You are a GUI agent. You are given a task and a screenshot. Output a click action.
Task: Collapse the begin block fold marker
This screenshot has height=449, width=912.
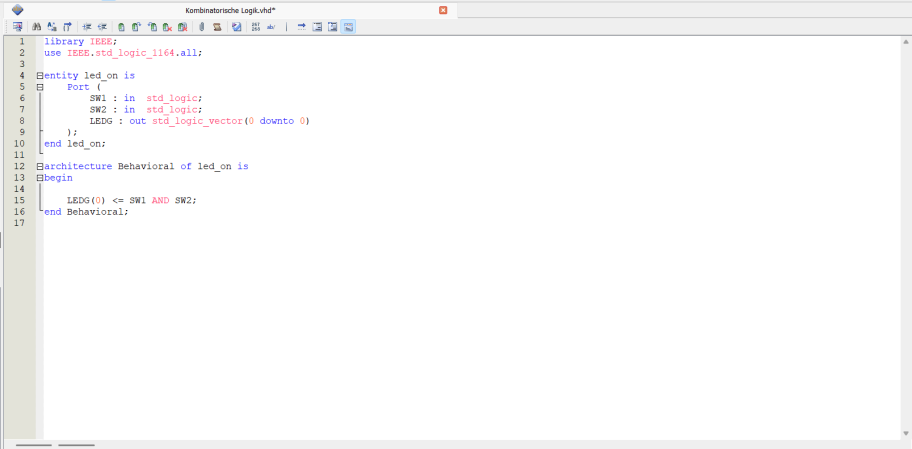[40, 177]
